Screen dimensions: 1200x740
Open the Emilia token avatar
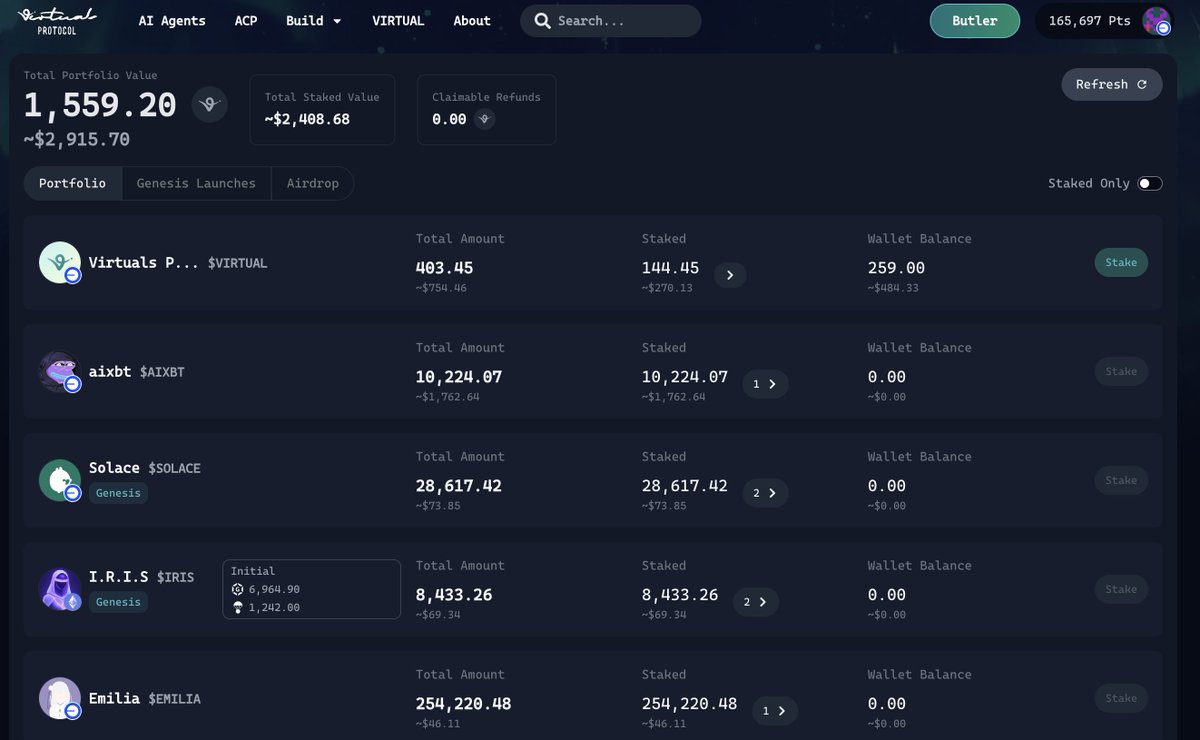[x=59, y=698]
